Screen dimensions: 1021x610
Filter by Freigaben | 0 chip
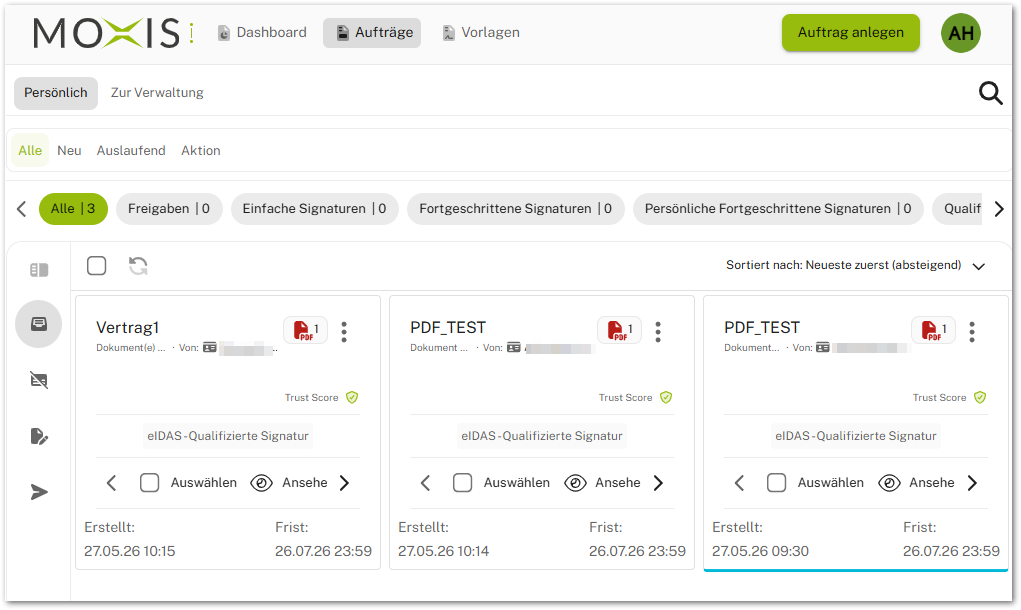tap(169, 209)
